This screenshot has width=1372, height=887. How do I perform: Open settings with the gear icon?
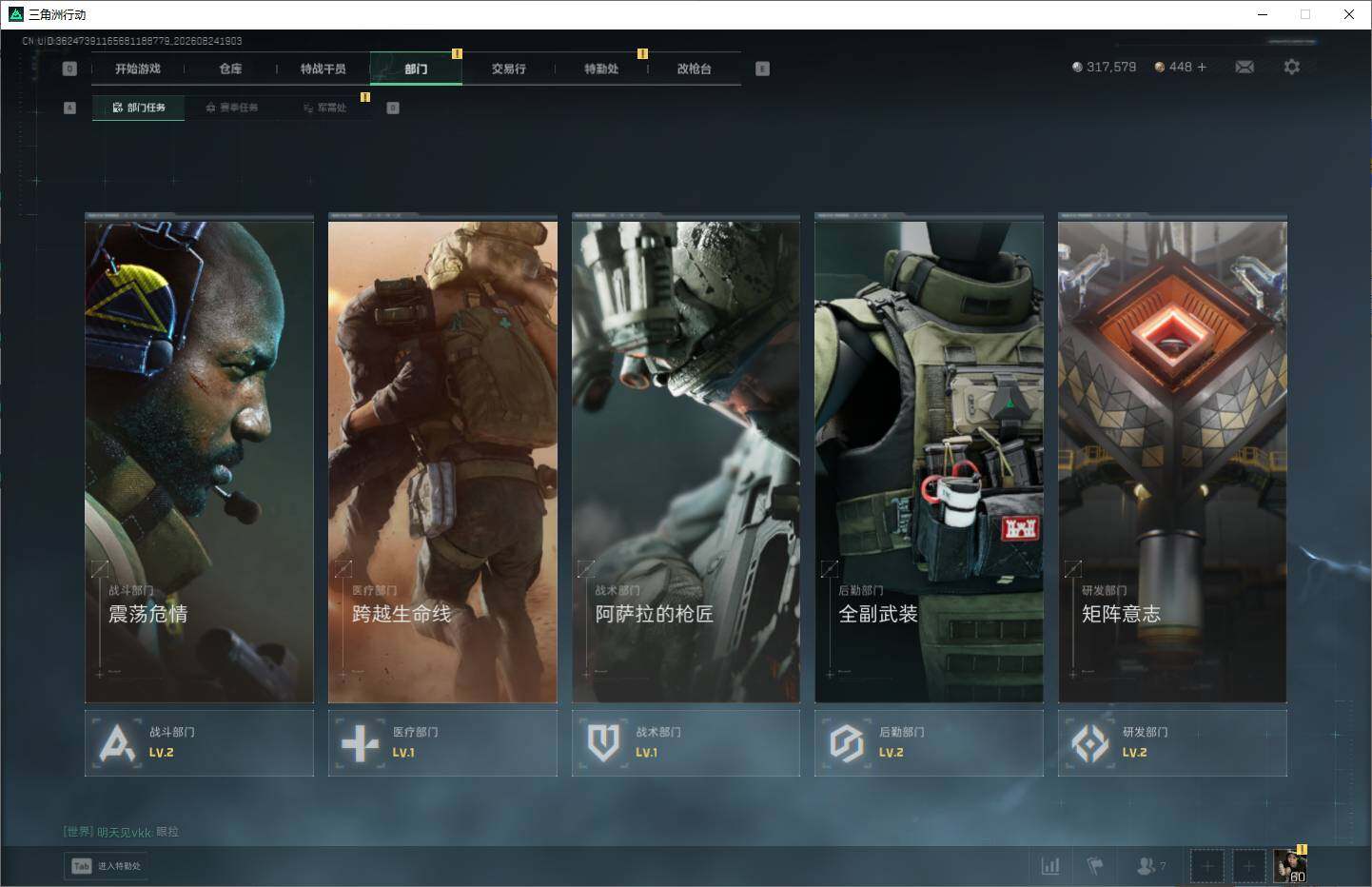point(1291,67)
